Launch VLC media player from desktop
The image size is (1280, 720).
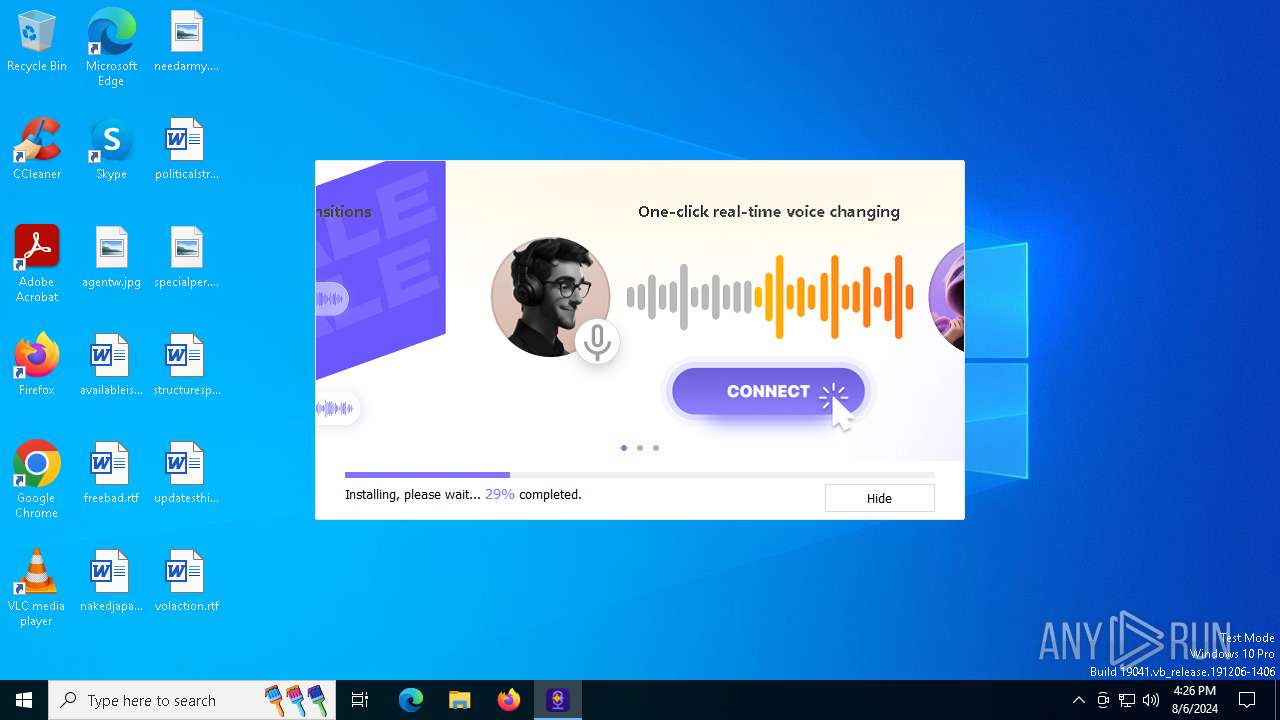37,588
